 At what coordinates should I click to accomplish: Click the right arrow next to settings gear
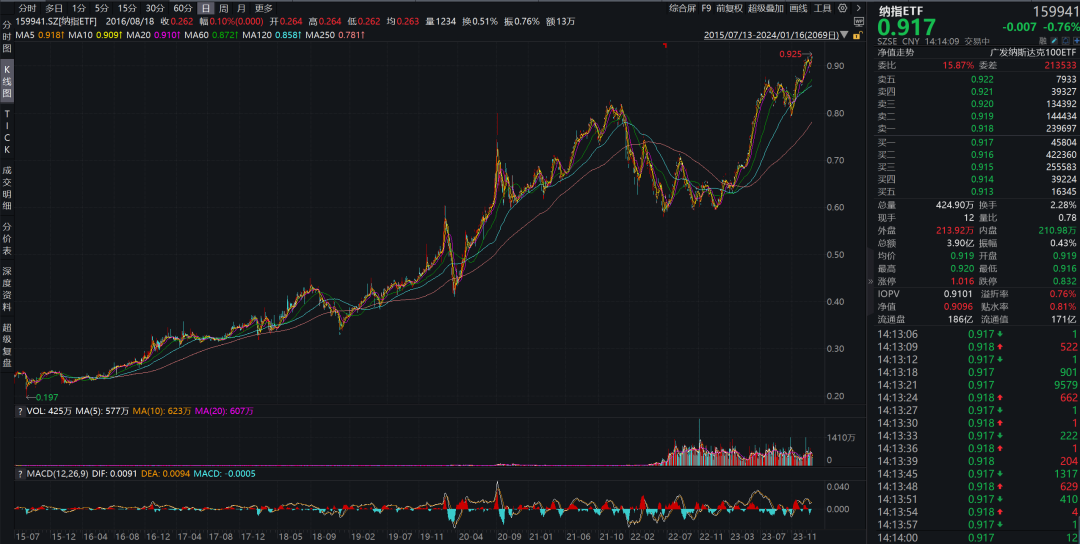pyautogui.click(x=858, y=8)
